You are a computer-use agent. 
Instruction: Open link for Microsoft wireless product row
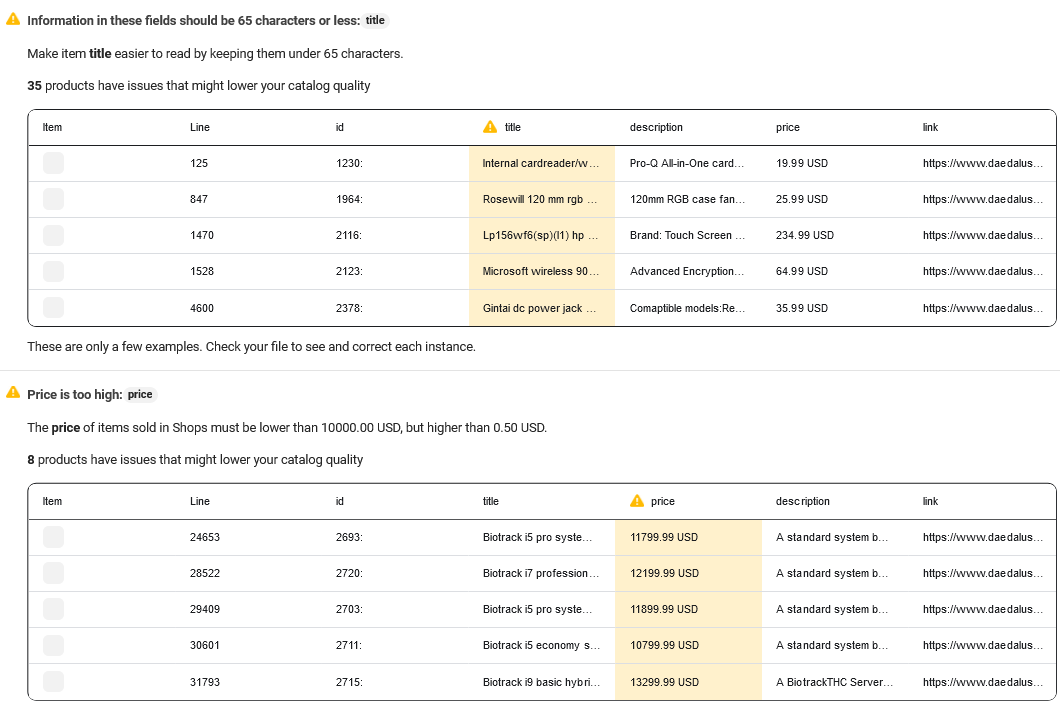click(982, 271)
